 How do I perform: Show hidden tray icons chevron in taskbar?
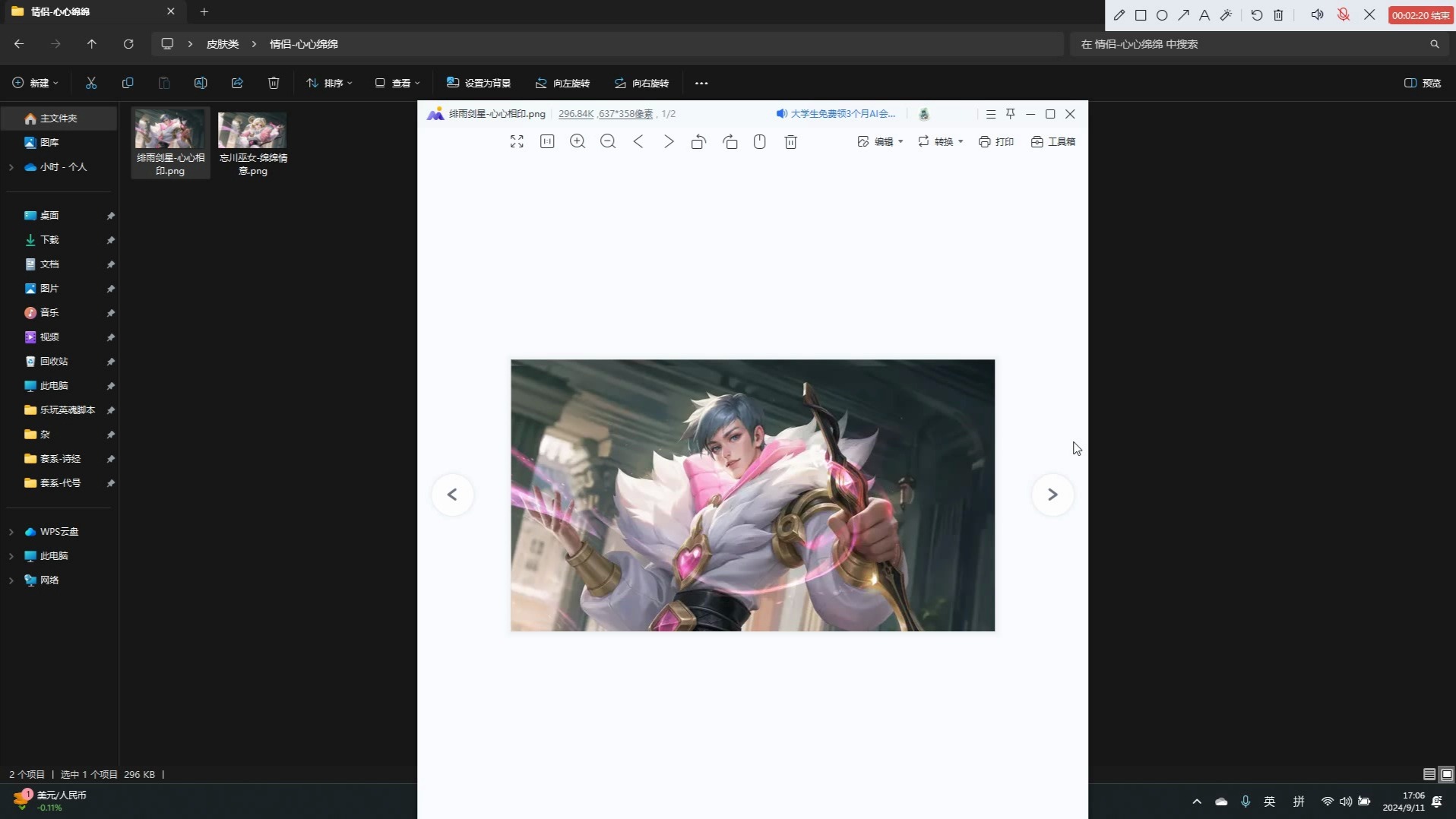[1197, 802]
